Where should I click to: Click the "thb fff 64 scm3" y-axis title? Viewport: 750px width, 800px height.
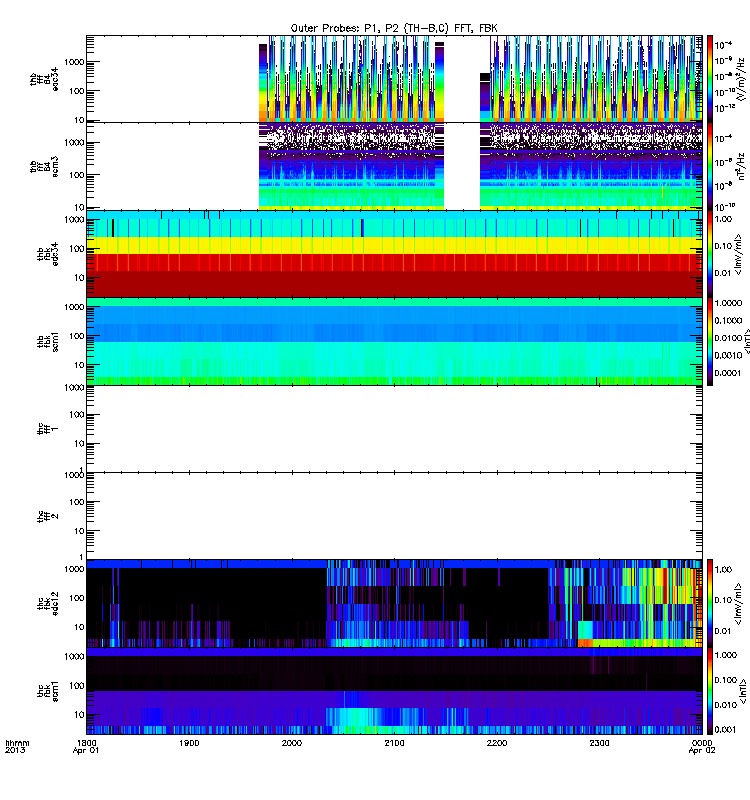point(44,167)
